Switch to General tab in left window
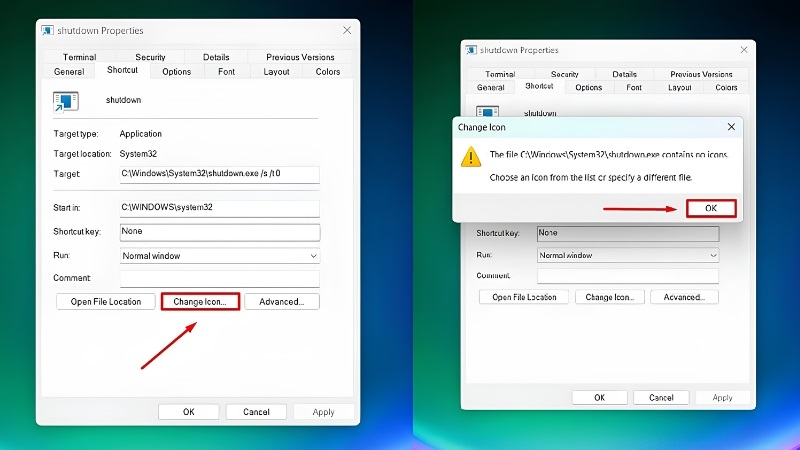Screen dimensions: 800x450 69,71
